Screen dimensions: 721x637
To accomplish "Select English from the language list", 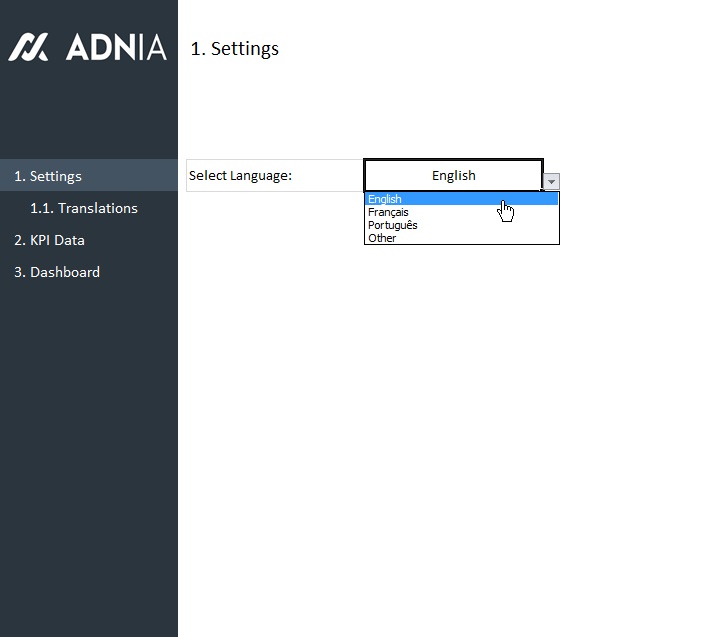I will [x=385, y=199].
